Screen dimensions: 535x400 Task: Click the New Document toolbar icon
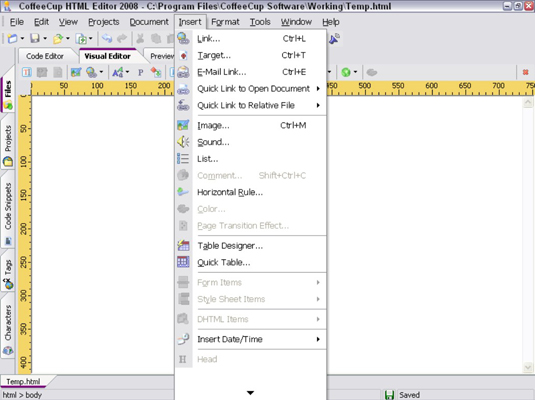12,39
